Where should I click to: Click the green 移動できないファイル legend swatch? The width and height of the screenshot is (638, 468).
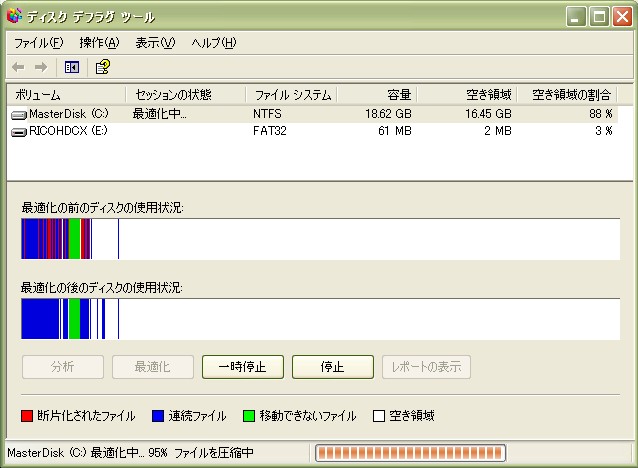(249, 416)
